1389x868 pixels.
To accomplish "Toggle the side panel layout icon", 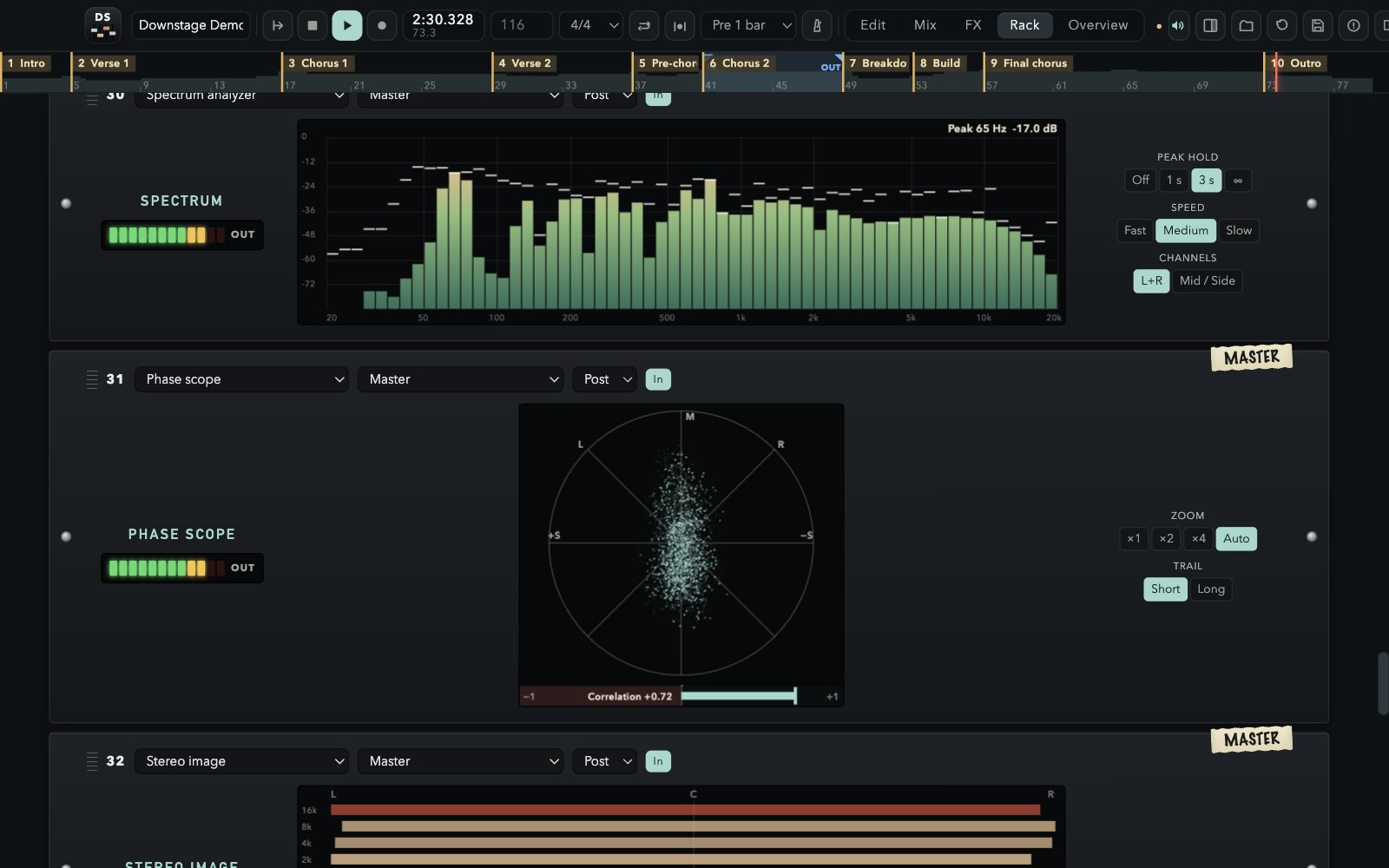I will pos(1210,25).
